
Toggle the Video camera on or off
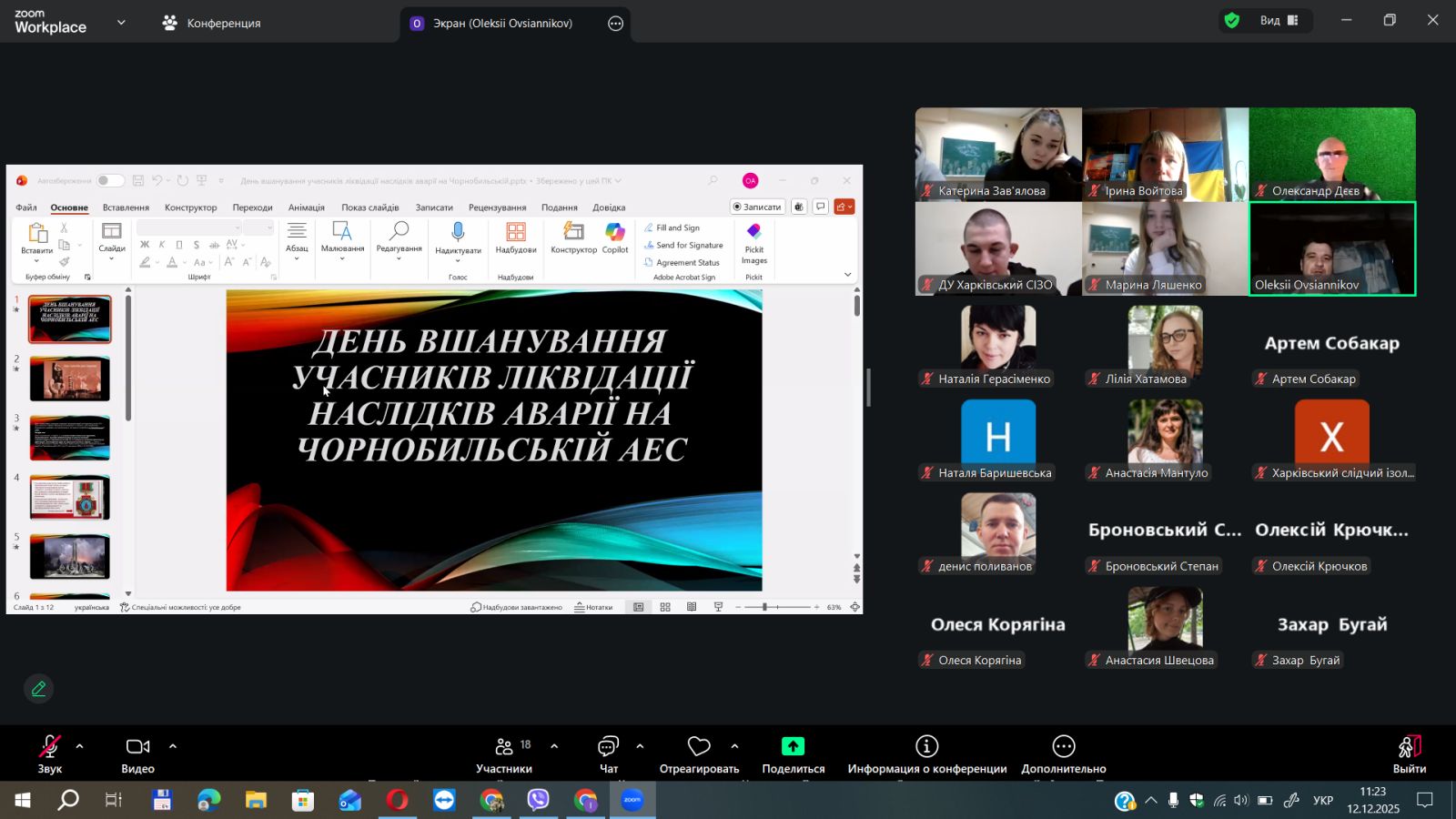point(137,747)
